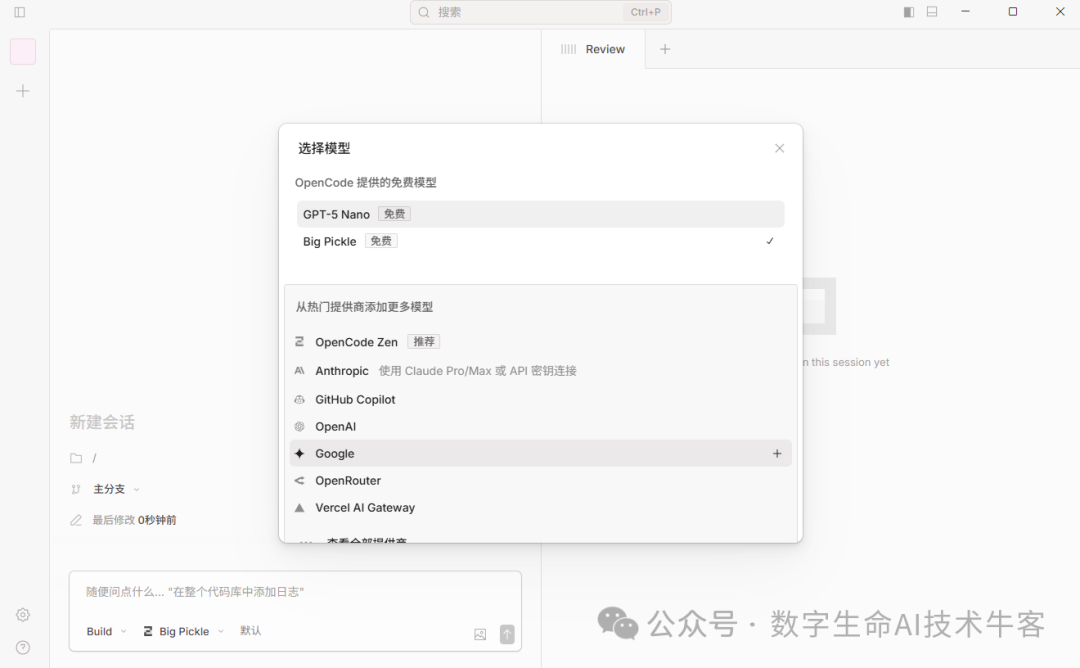Choose GitHub Copilot provider

(x=541, y=399)
